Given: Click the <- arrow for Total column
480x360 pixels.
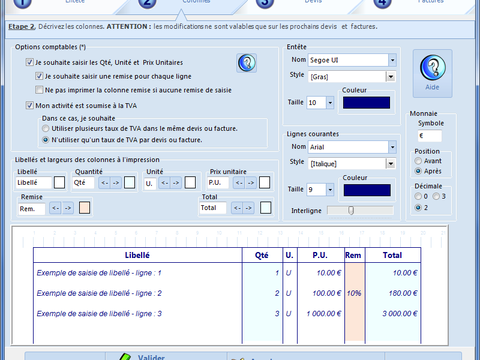Looking at the screenshot, I should coord(237,208).
